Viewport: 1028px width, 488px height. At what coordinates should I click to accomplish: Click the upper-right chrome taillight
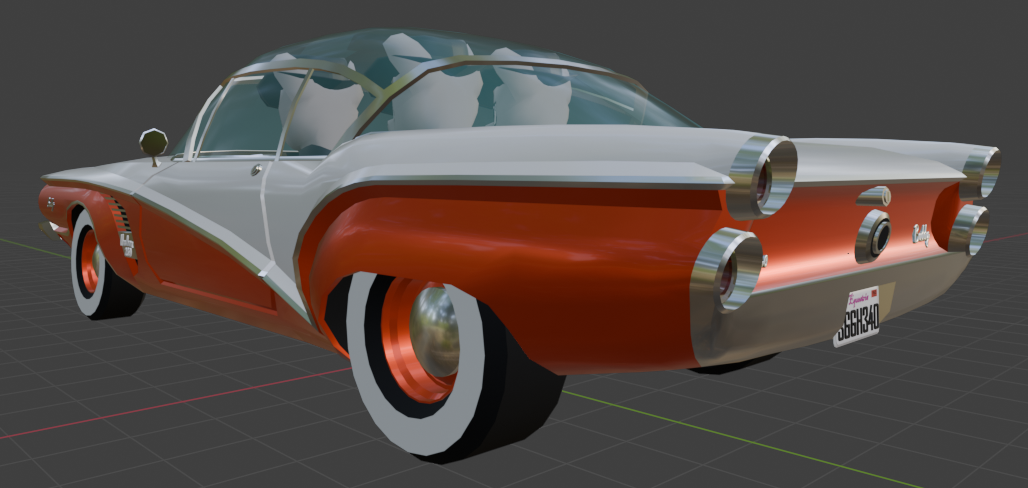click(982, 172)
